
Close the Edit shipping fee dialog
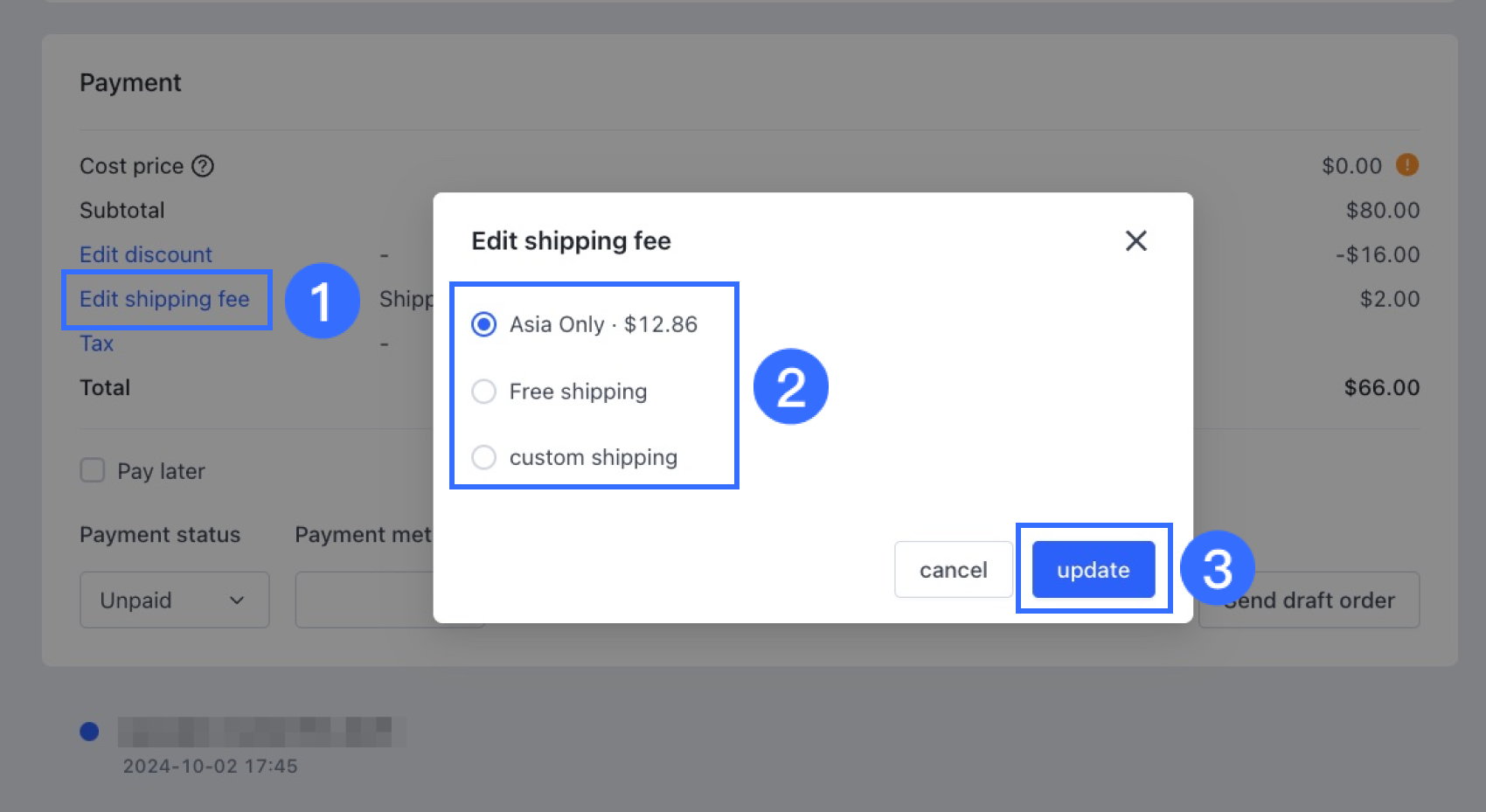tap(1135, 240)
